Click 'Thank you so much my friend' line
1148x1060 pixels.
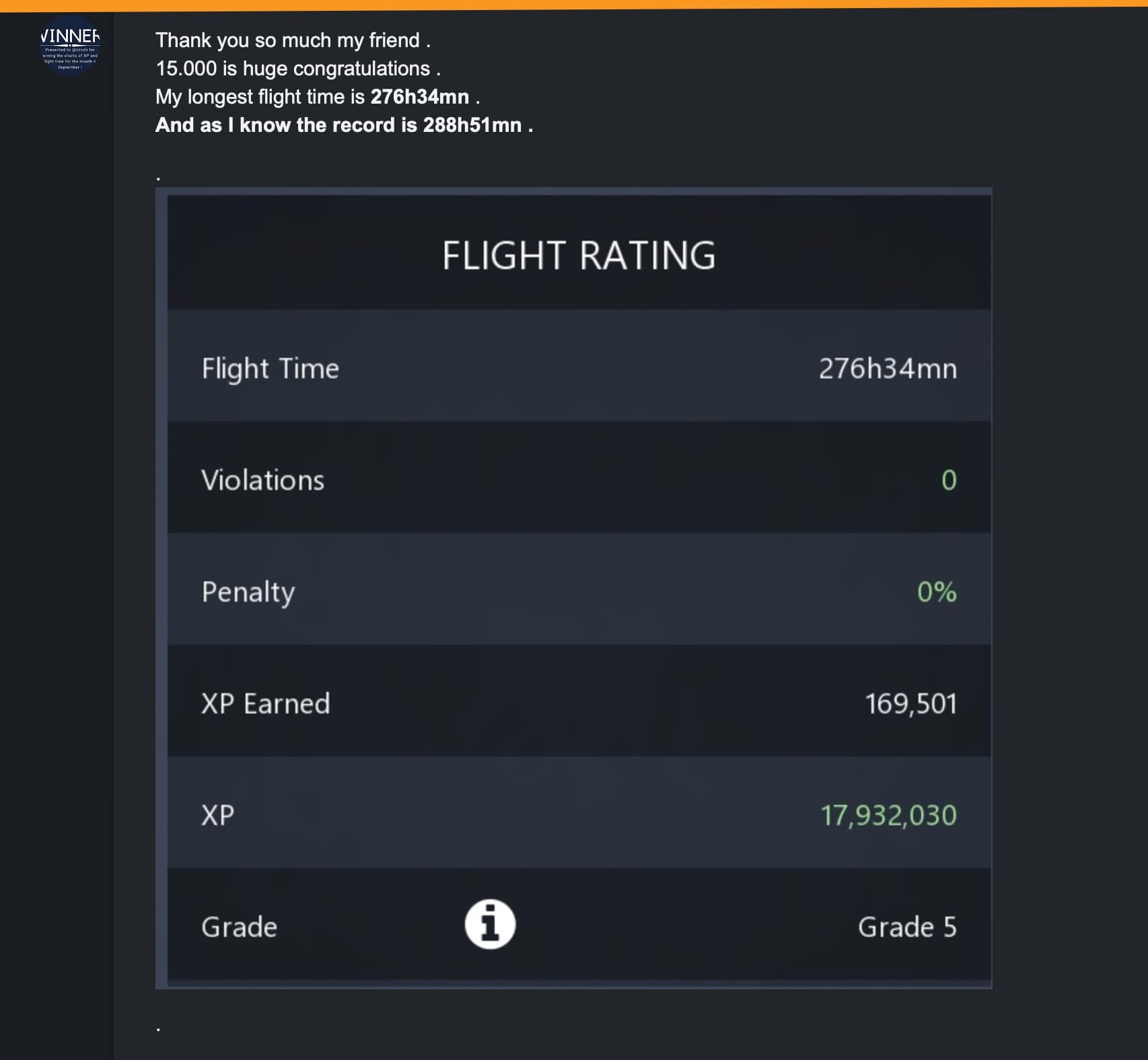[293, 40]
